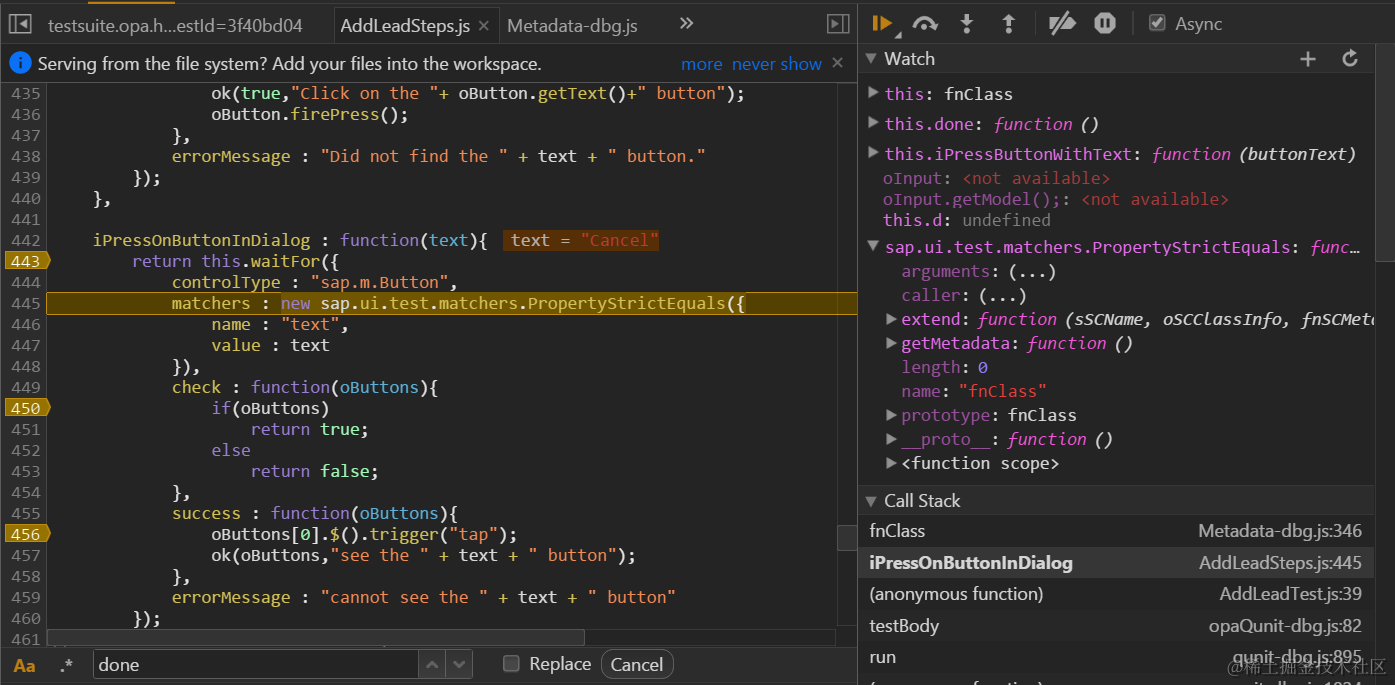The height and width of the screenshot is (685, 1395).
Task: Toggle regex search option
Action: click(66, 665)
